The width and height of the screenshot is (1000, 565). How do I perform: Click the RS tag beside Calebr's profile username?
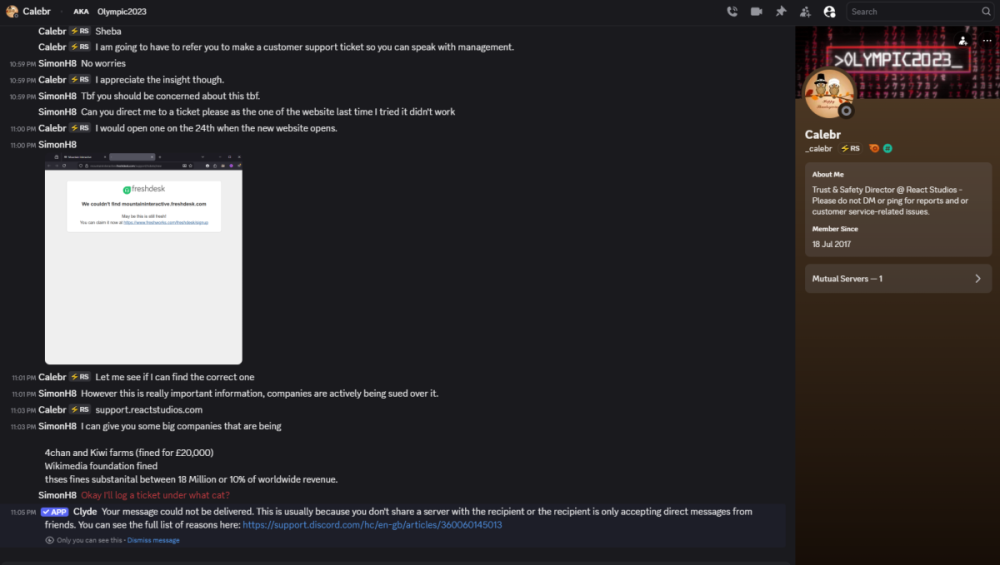pos(851,148)
